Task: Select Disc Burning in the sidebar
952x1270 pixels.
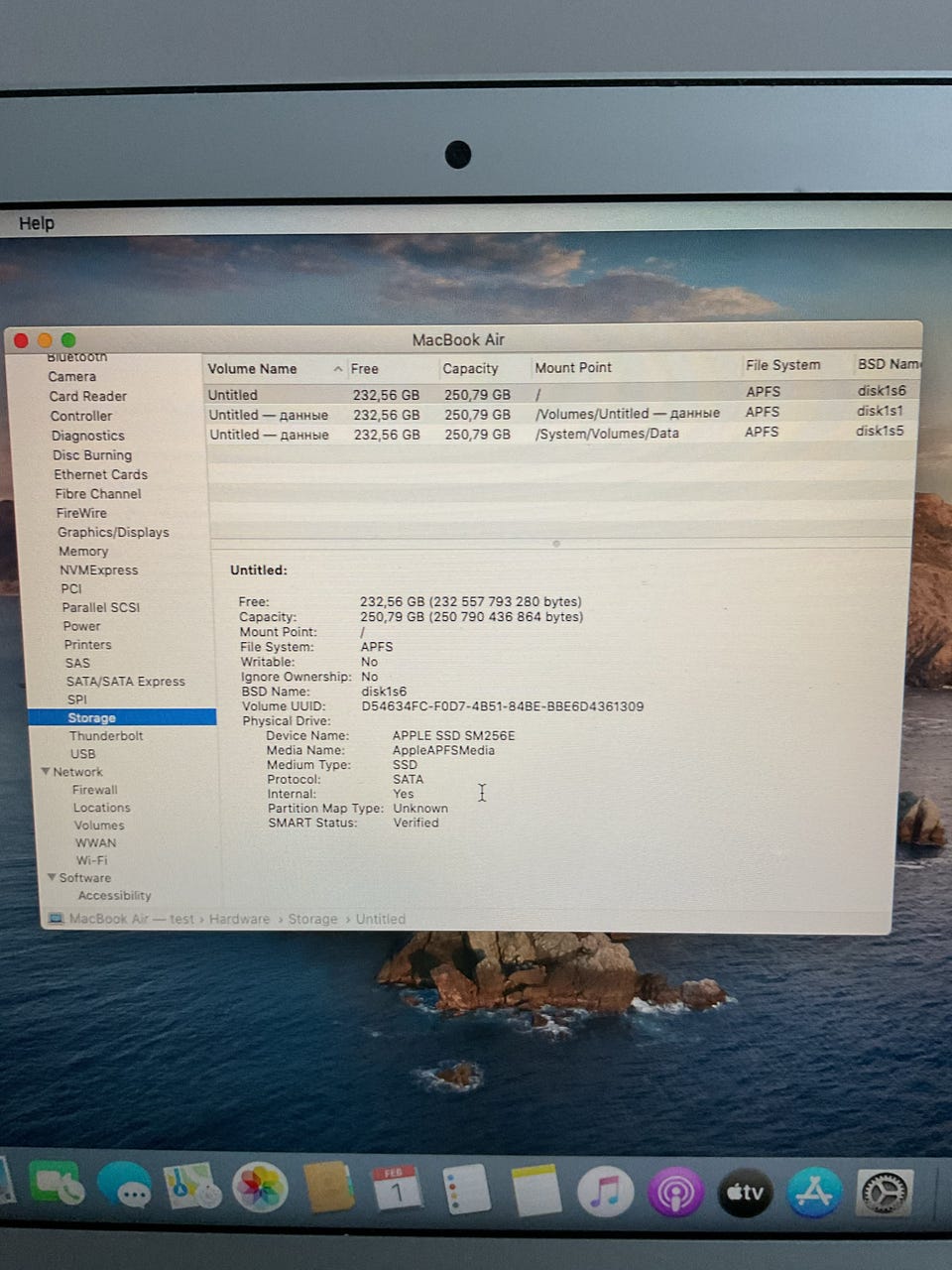Action: pos(92,455)
